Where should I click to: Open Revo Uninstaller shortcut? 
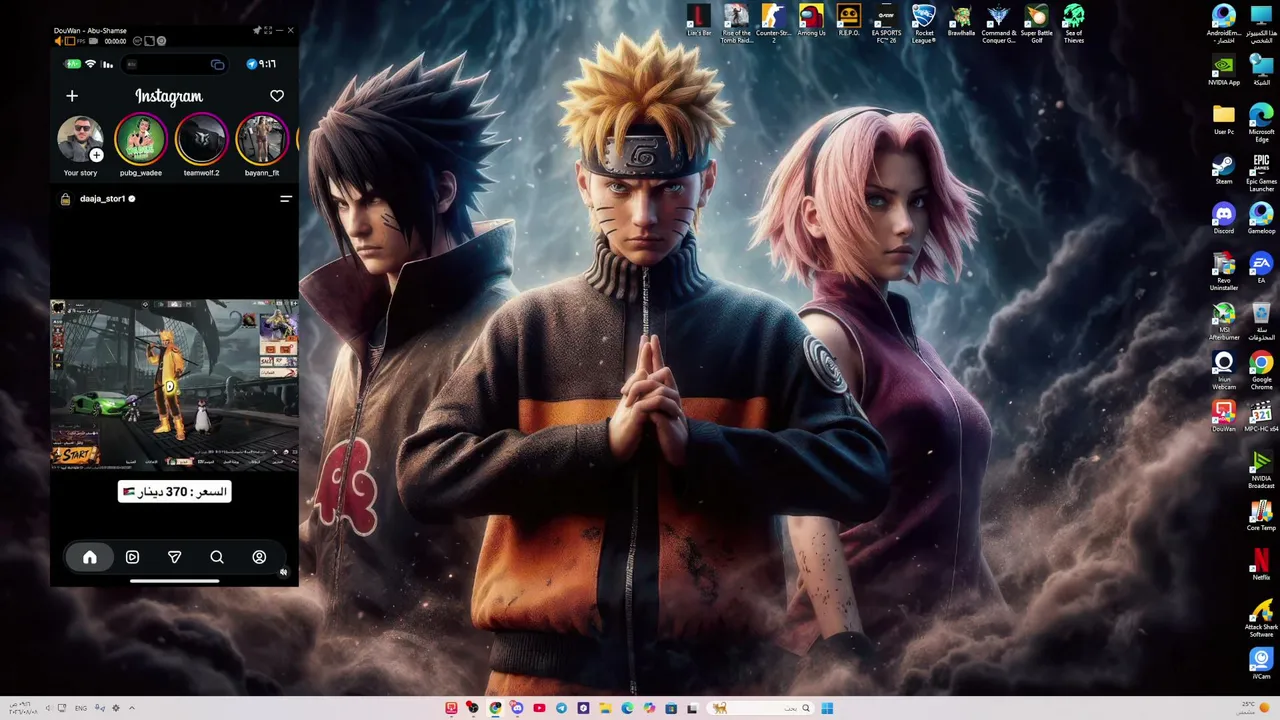(x=1224, y=271)
